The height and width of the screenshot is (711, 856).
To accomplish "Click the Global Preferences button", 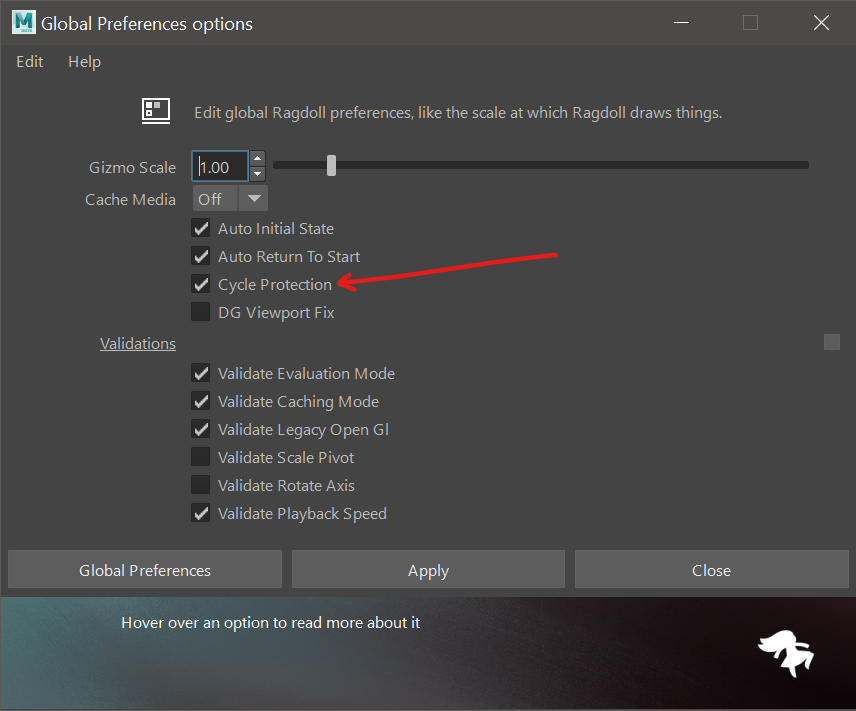I will [x=145, y=570].
